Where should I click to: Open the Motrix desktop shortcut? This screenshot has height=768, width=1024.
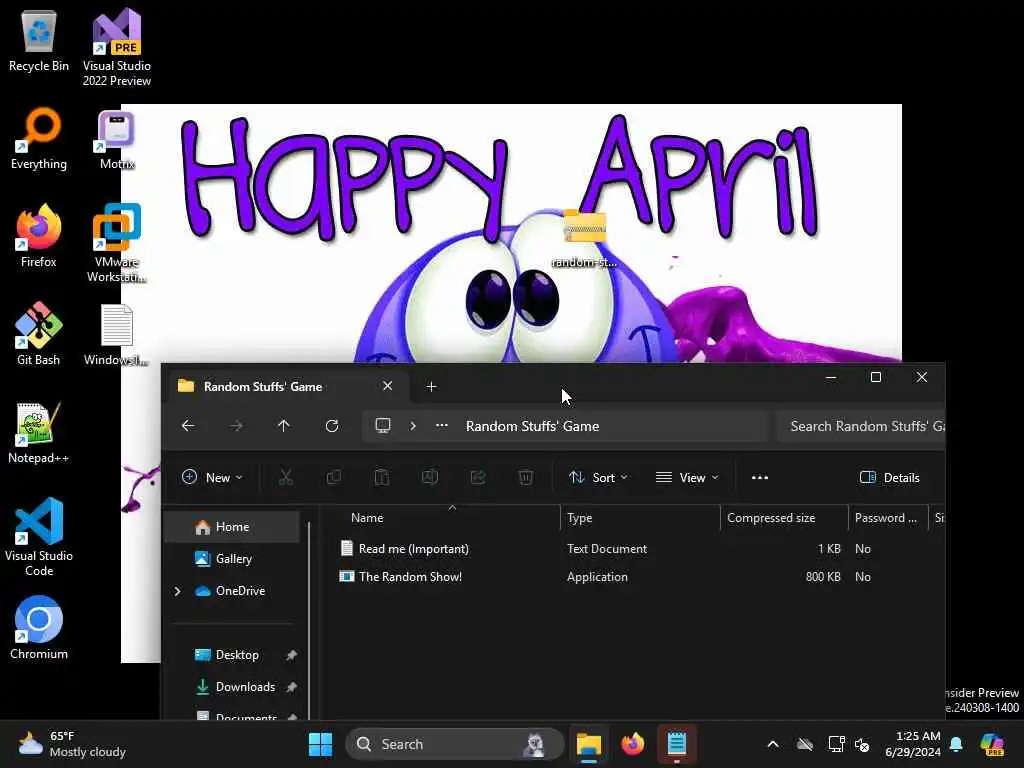[x=116, y=138]
